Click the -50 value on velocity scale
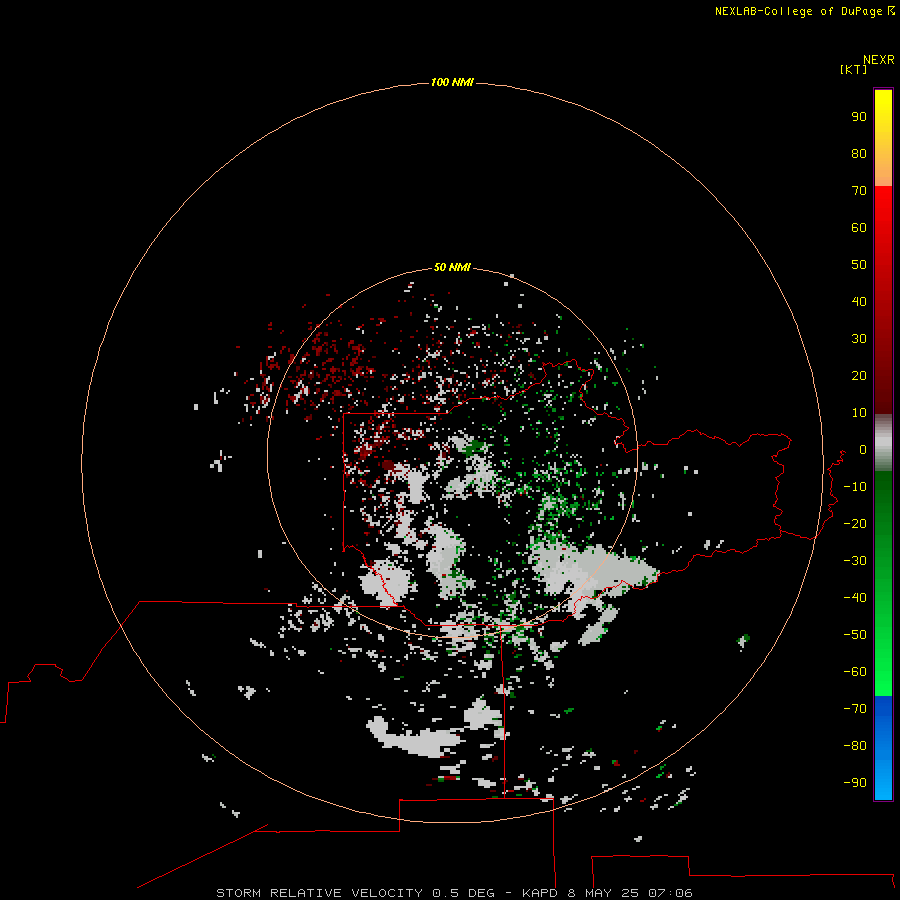Image resolution: width=900 pixels, height=900 pixels. tap(855, 635)
